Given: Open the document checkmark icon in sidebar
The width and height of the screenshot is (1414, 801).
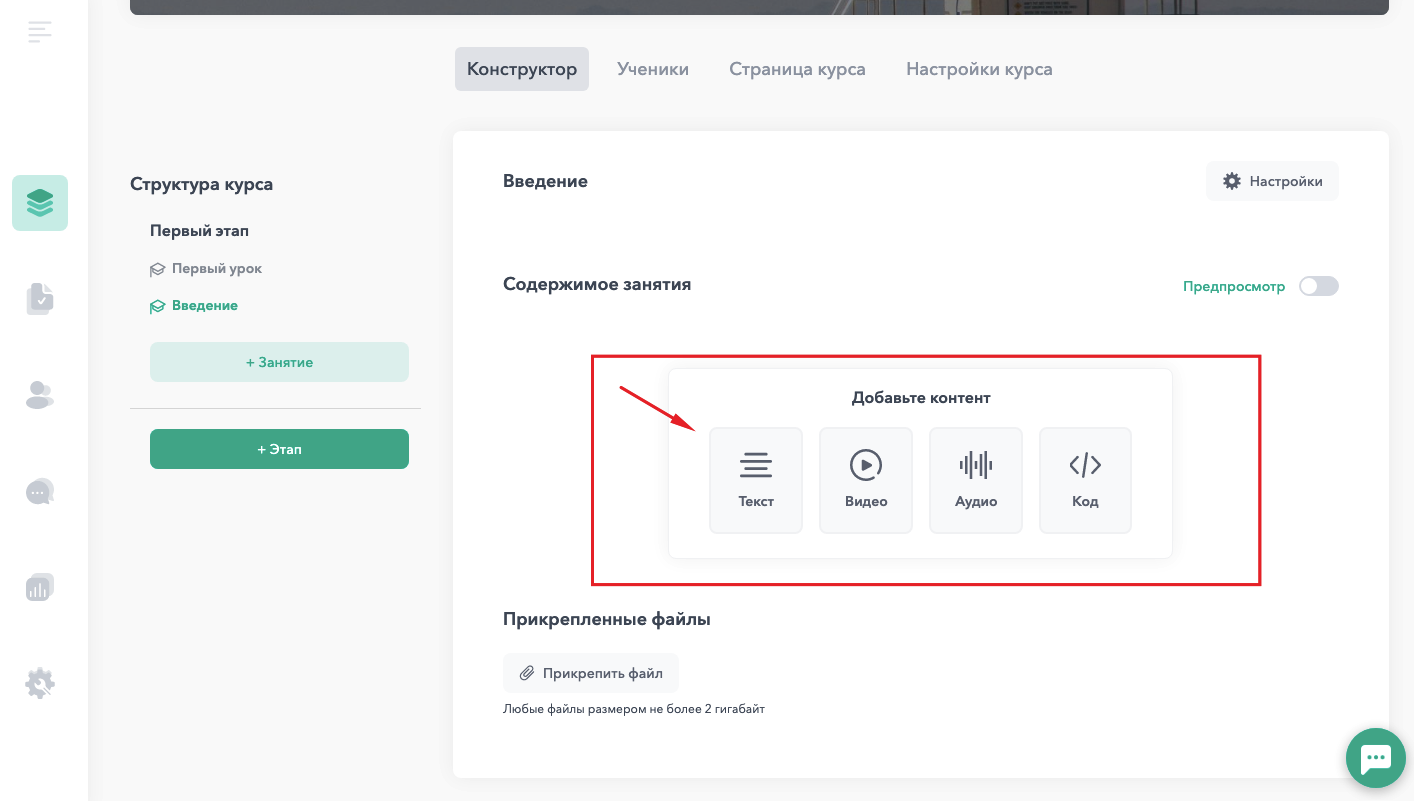Looking at the screenshot, I should point(40,298).
